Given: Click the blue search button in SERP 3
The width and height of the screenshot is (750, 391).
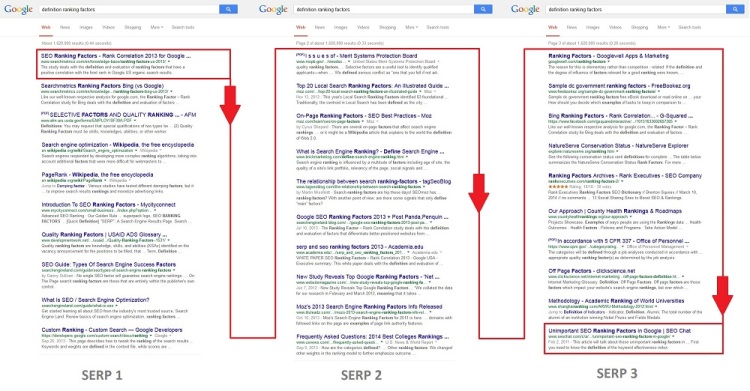Looking at the screenshot, I should click(735, 9).
